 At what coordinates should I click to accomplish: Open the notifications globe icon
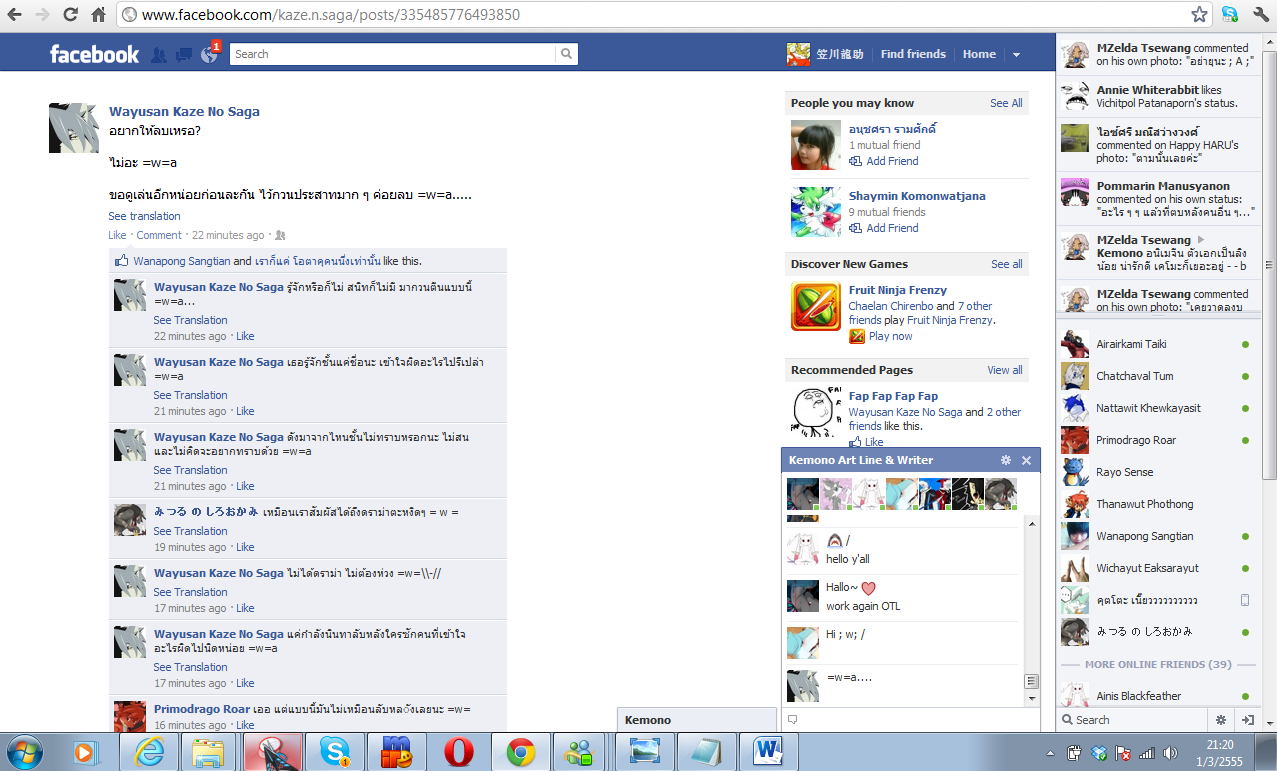[x=209, y=55]
